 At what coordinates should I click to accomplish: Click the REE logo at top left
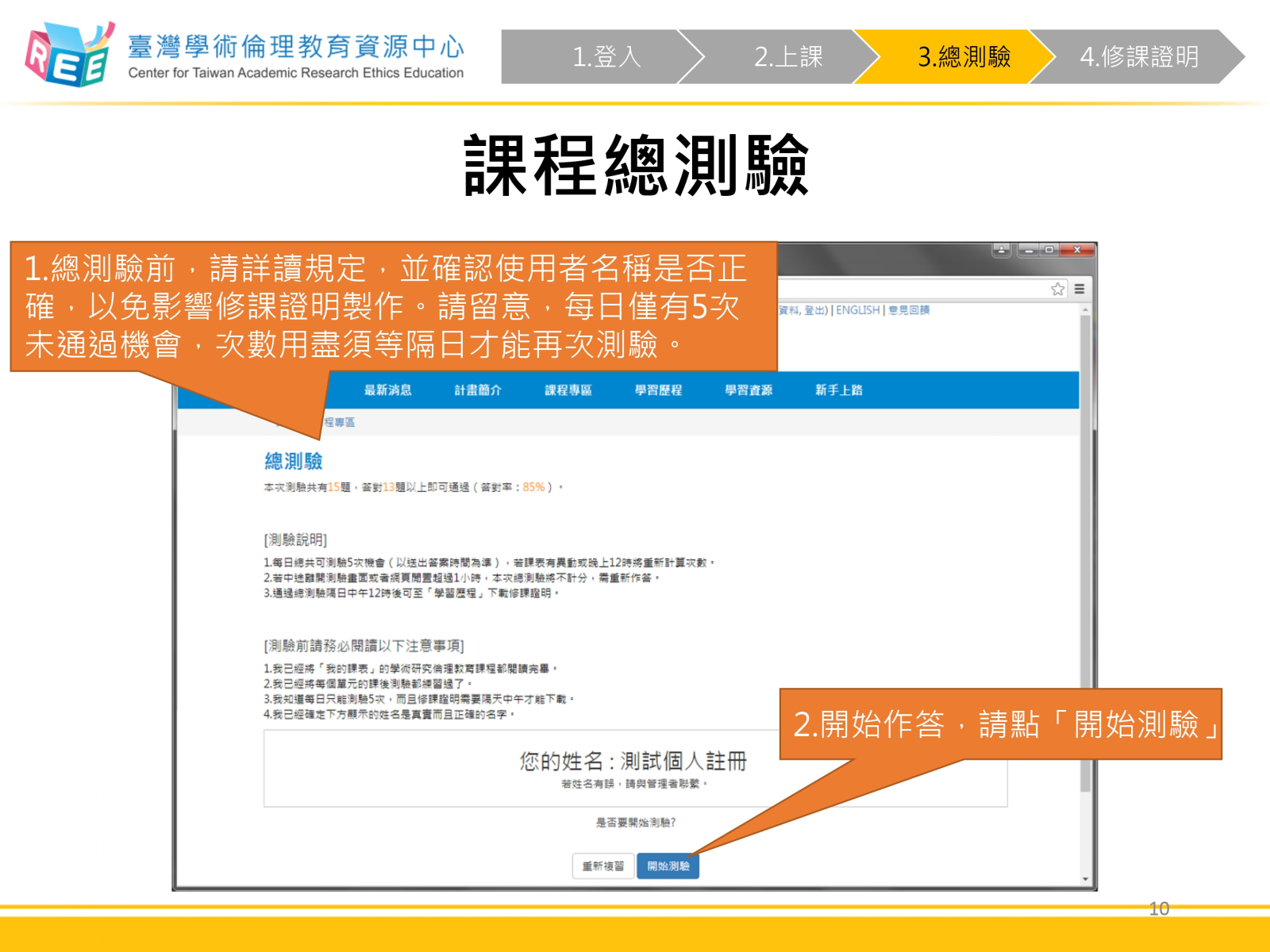pyautogui.click(x=68, y=55)
